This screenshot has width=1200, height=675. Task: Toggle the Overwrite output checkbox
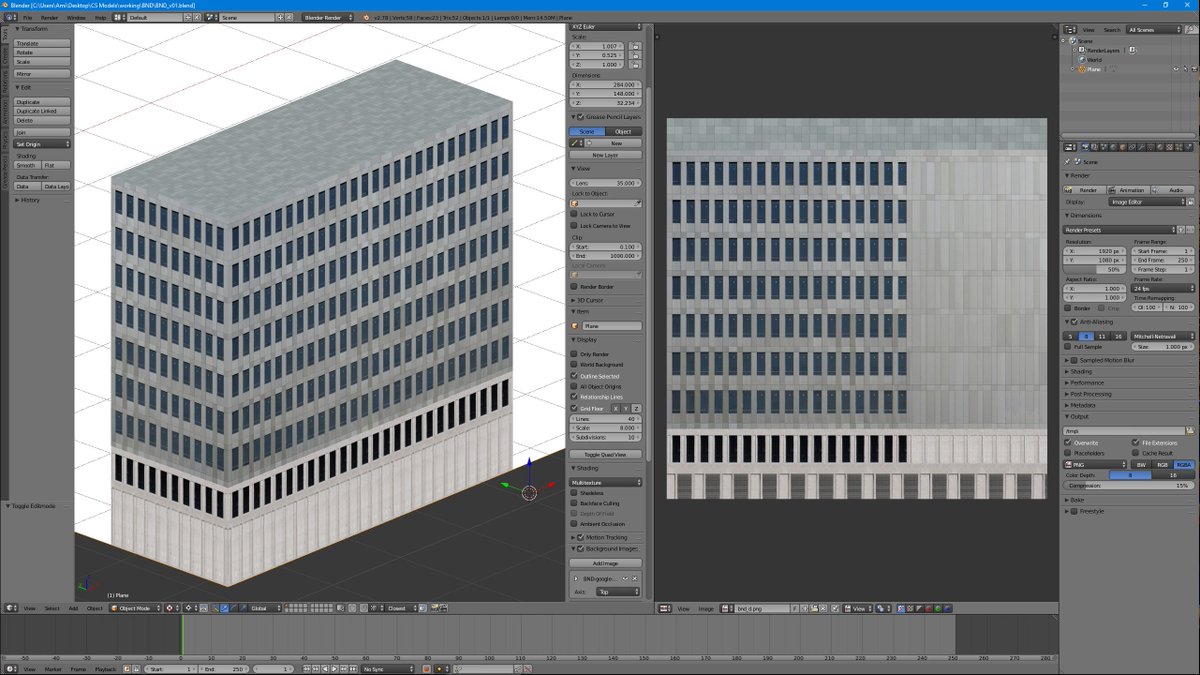tap(1068, 442)
